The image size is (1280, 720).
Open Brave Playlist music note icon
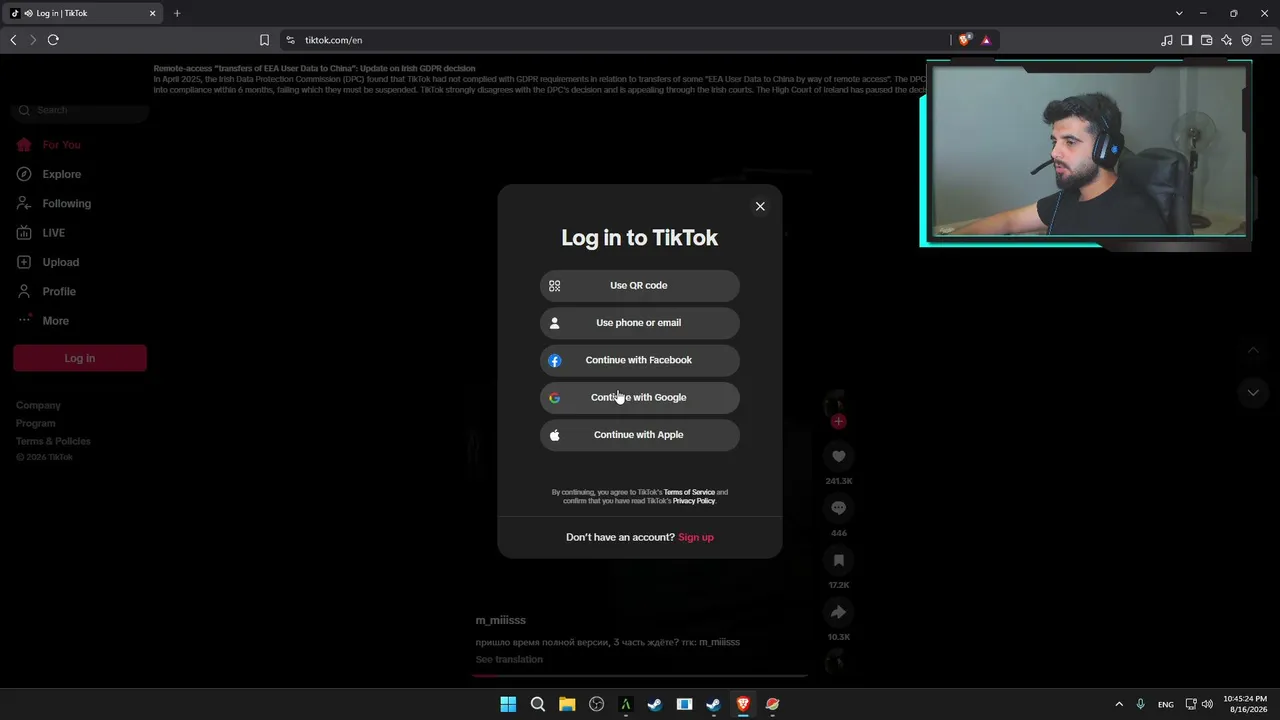[1167, 40]
